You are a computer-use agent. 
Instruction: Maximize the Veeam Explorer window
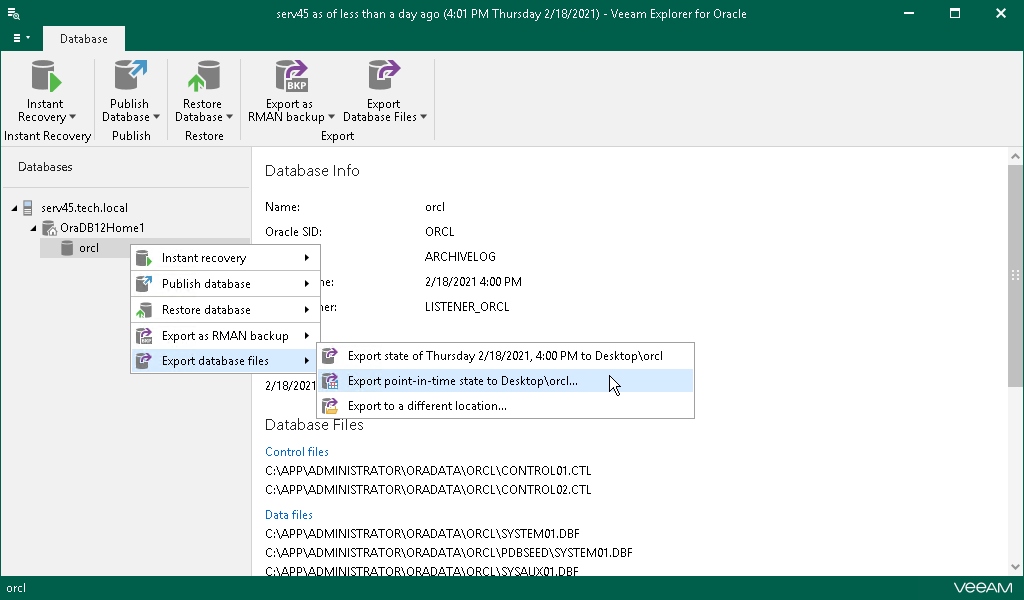pyautogui.click(x=955, y=13)
